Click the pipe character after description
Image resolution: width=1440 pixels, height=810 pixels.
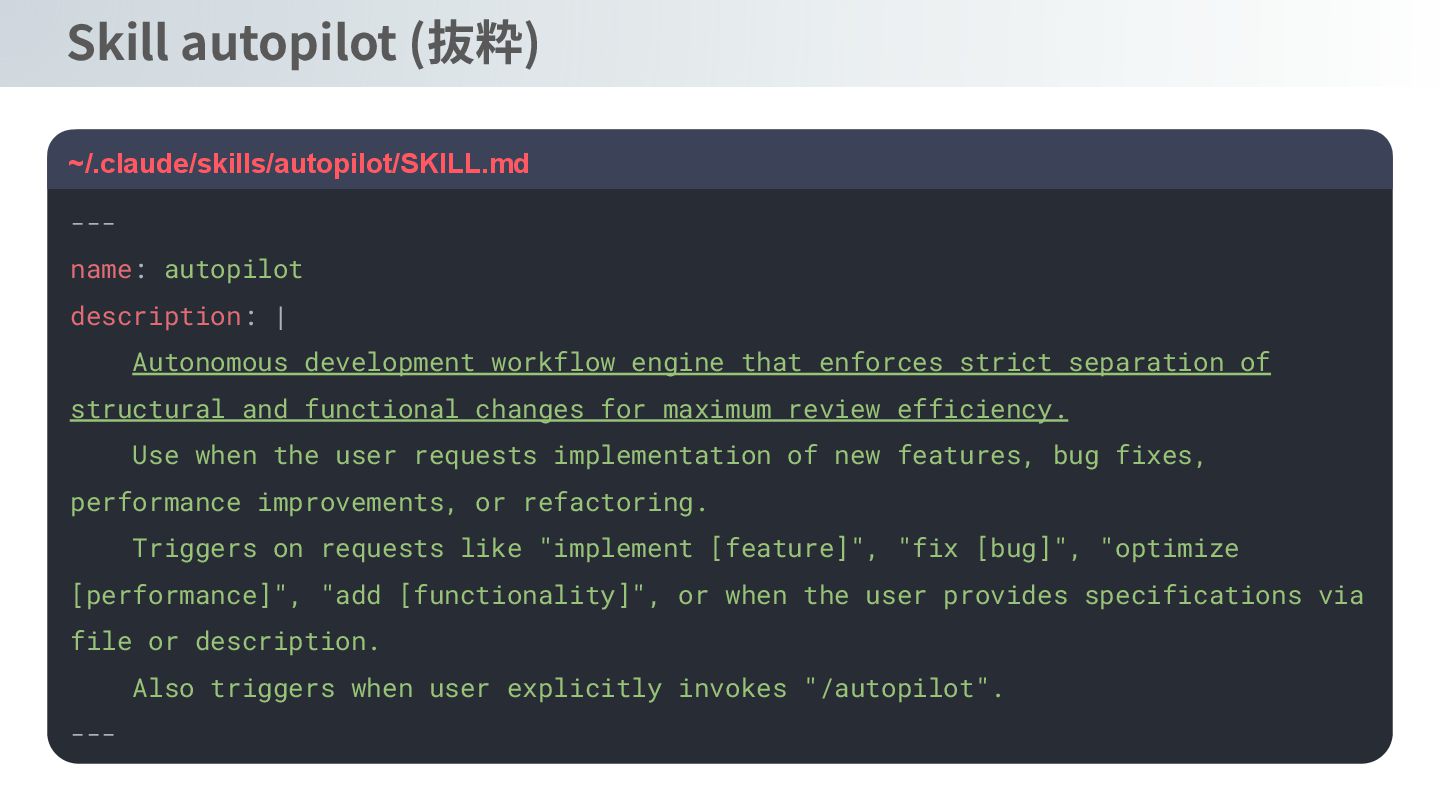281,316
